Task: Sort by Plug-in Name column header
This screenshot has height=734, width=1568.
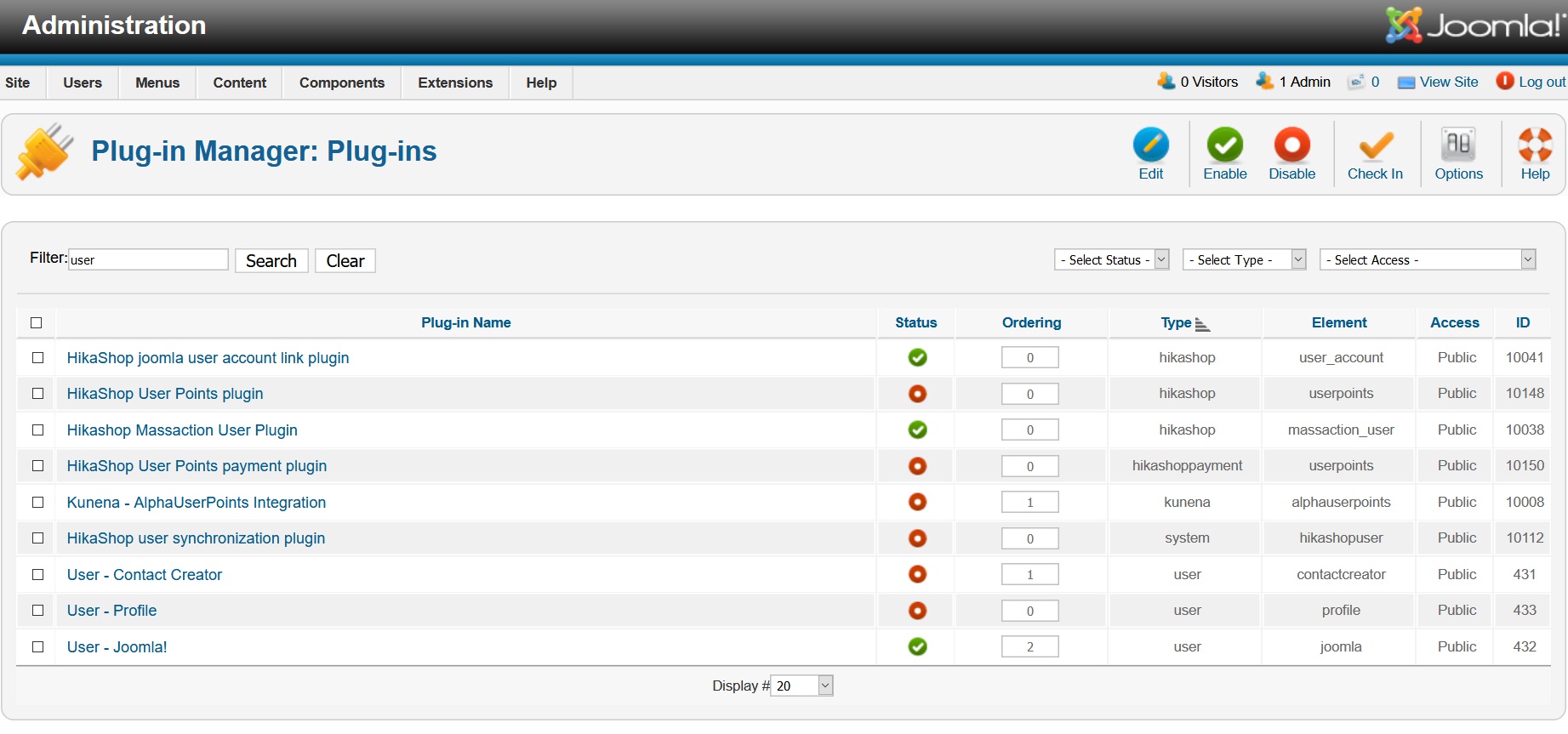Action: point(466,322)
